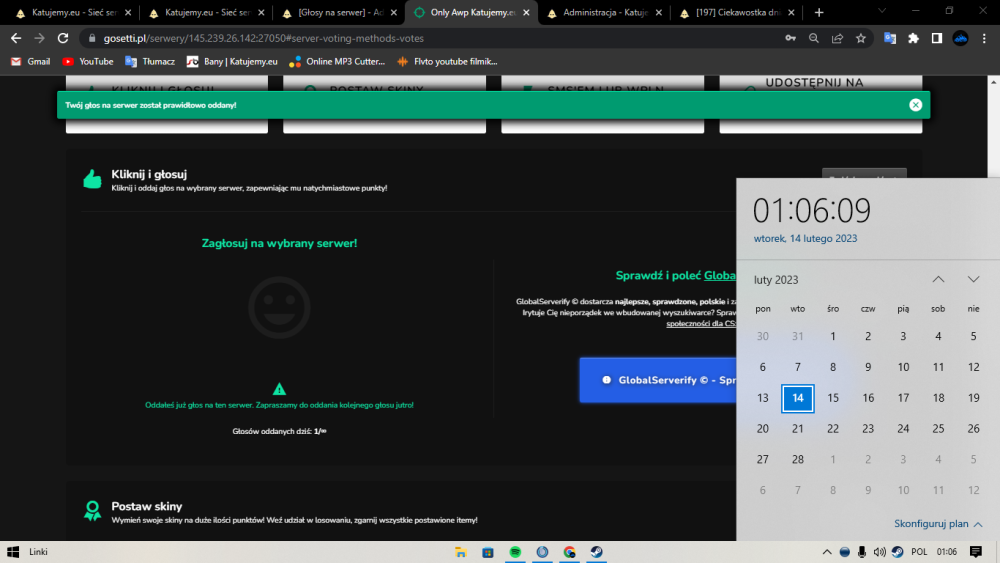Bookmark this page with star icon

pyautogui.click(x=861, y=38)
